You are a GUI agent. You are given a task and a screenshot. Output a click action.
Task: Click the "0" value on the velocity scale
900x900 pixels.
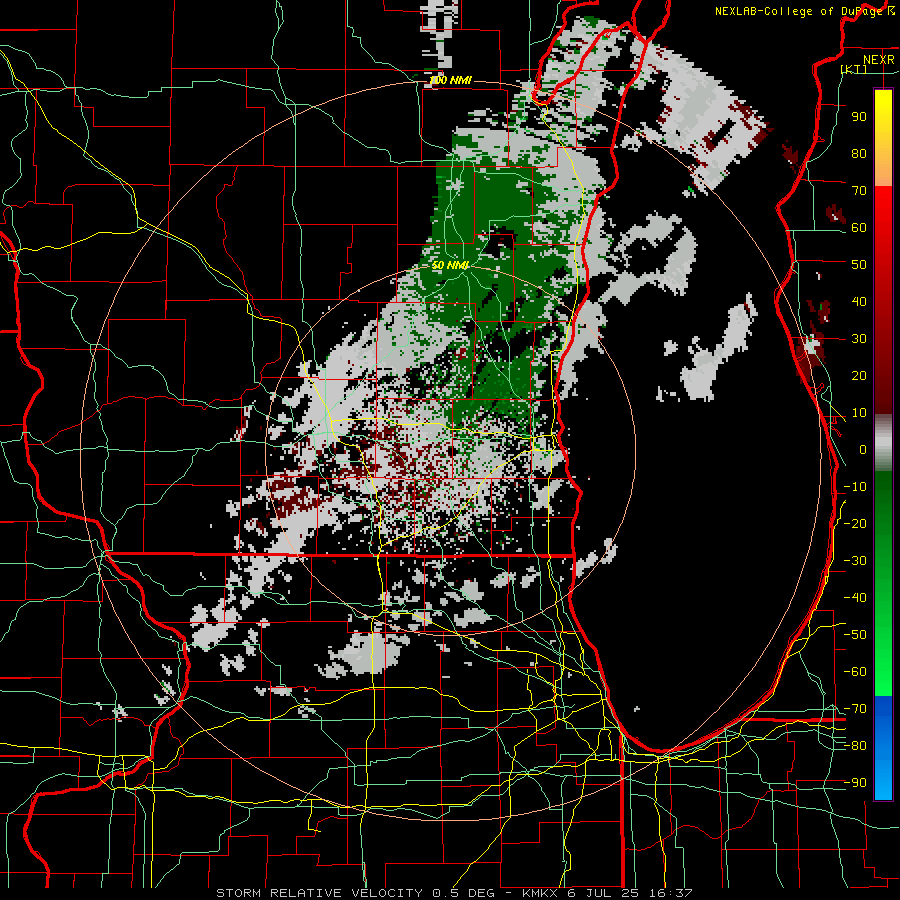click(x=863, y=449)
